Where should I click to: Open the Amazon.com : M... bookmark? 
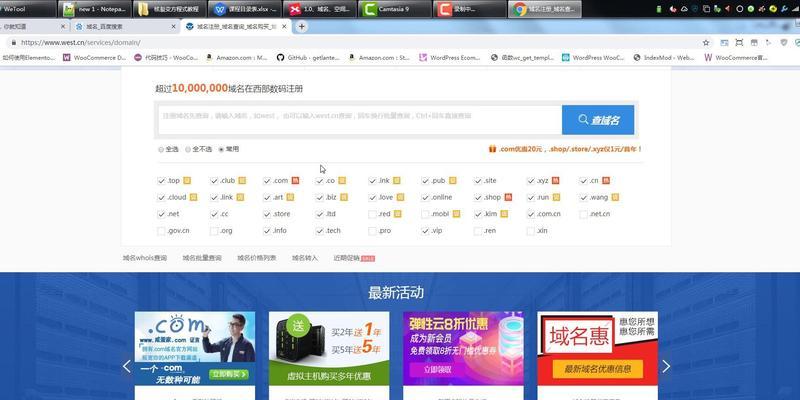click(237, 58)
